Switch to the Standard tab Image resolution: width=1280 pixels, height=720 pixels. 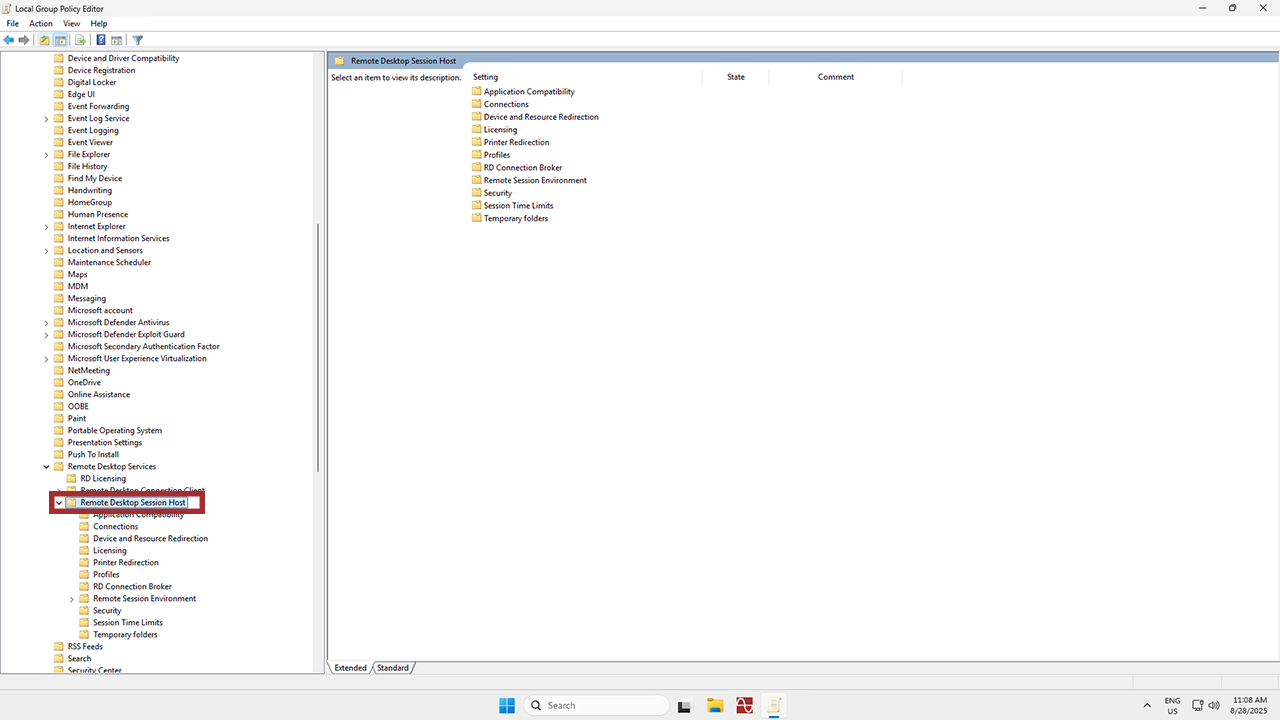(392, 668)
